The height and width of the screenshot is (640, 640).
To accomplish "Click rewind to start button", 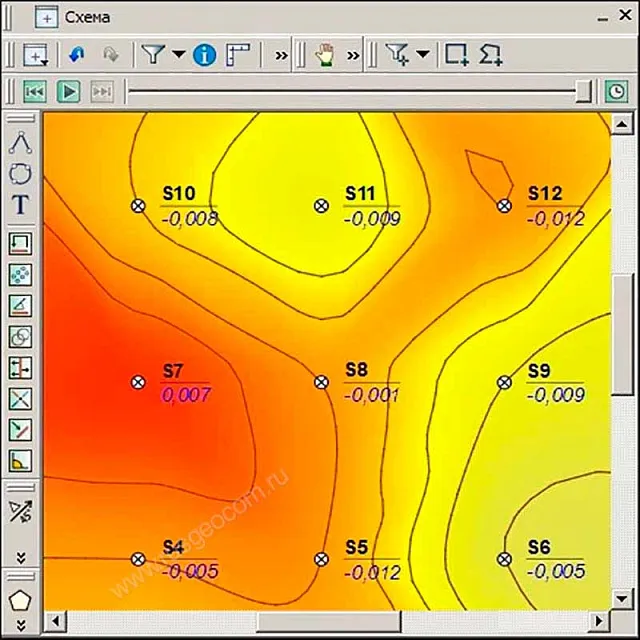I will click(35, 91).
